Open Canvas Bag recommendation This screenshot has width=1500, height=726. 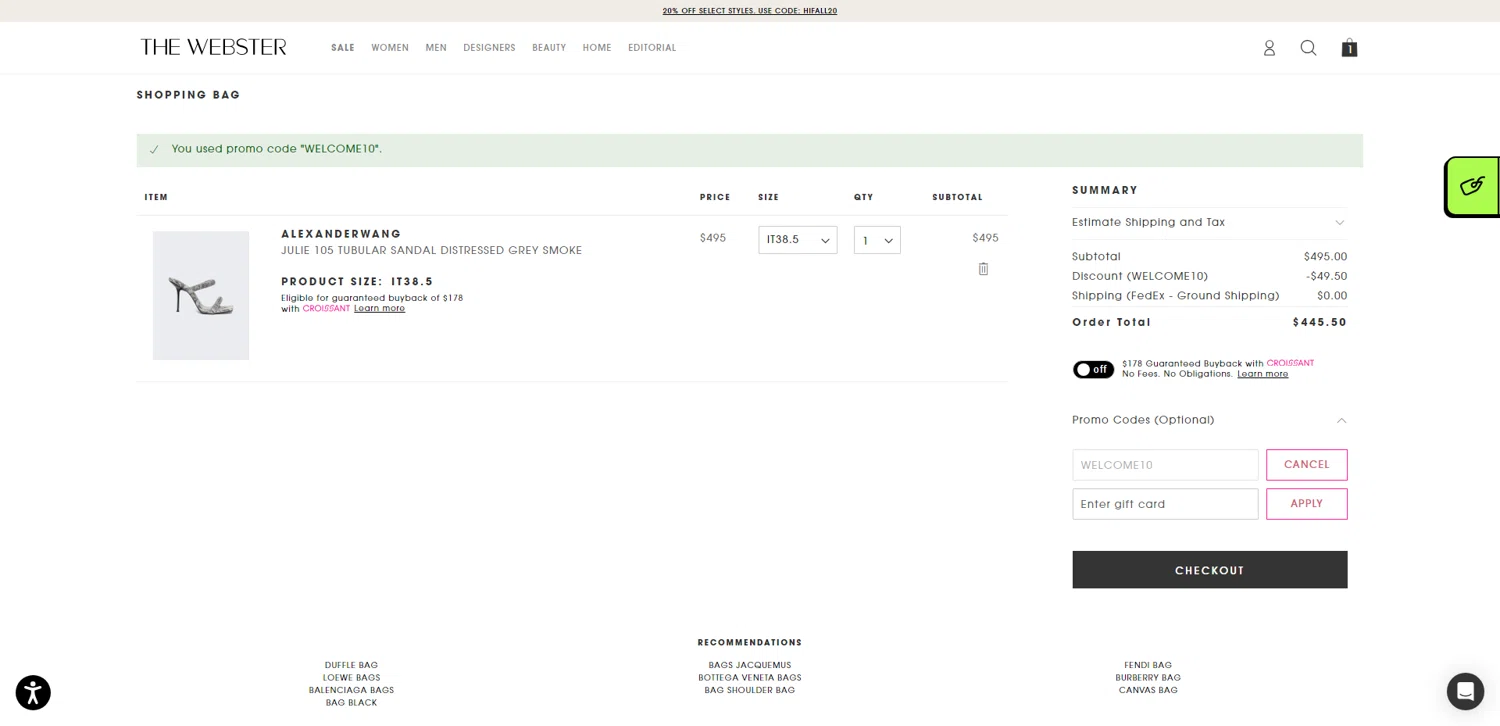click(x=1148, y=690)
